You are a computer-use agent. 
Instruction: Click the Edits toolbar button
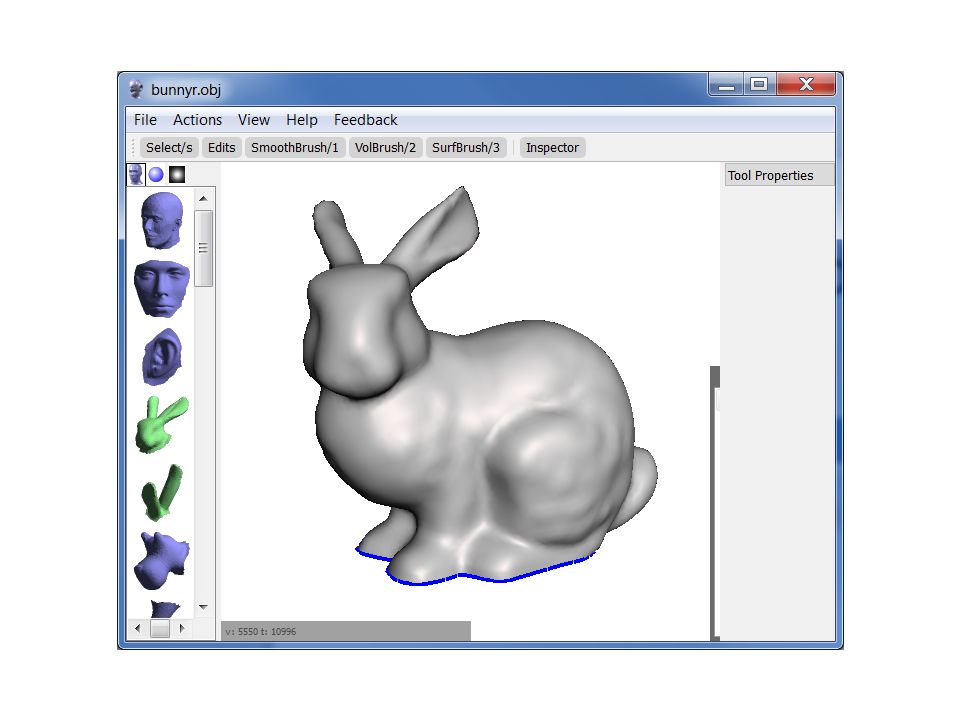click(222, 148)
